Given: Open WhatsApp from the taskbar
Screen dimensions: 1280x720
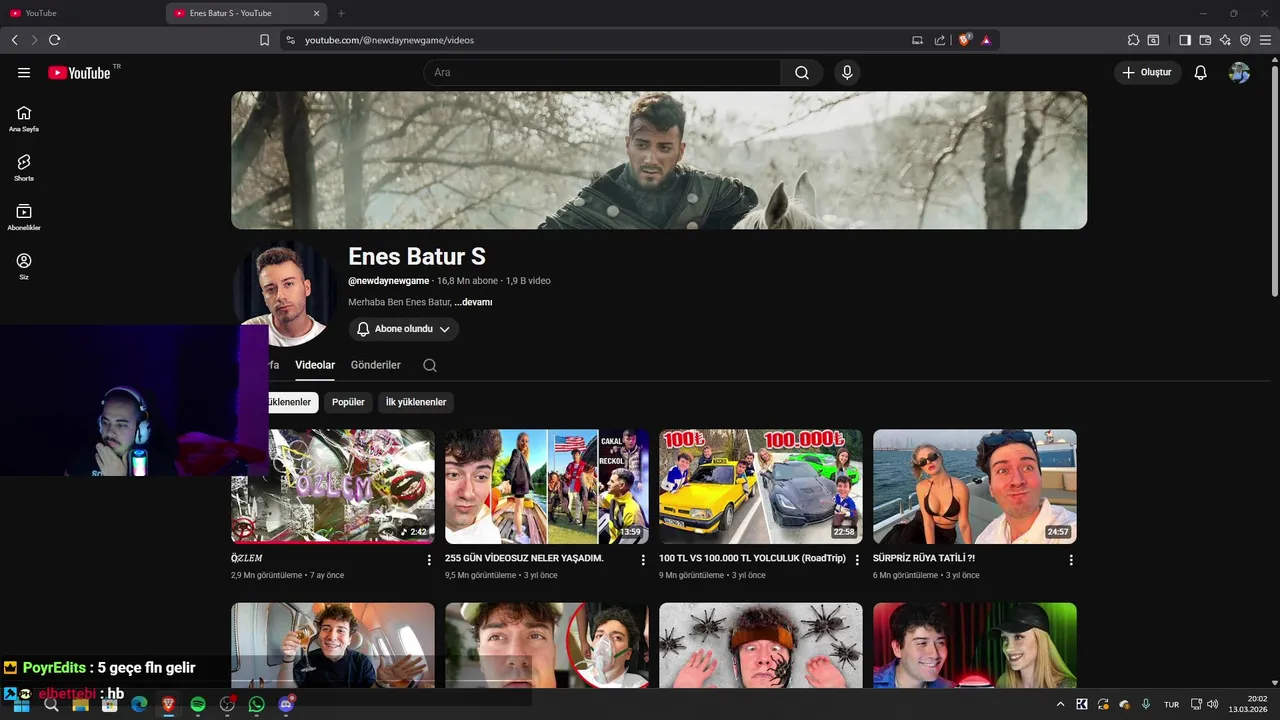Looking at the screenshot, I should pos(257,704).
